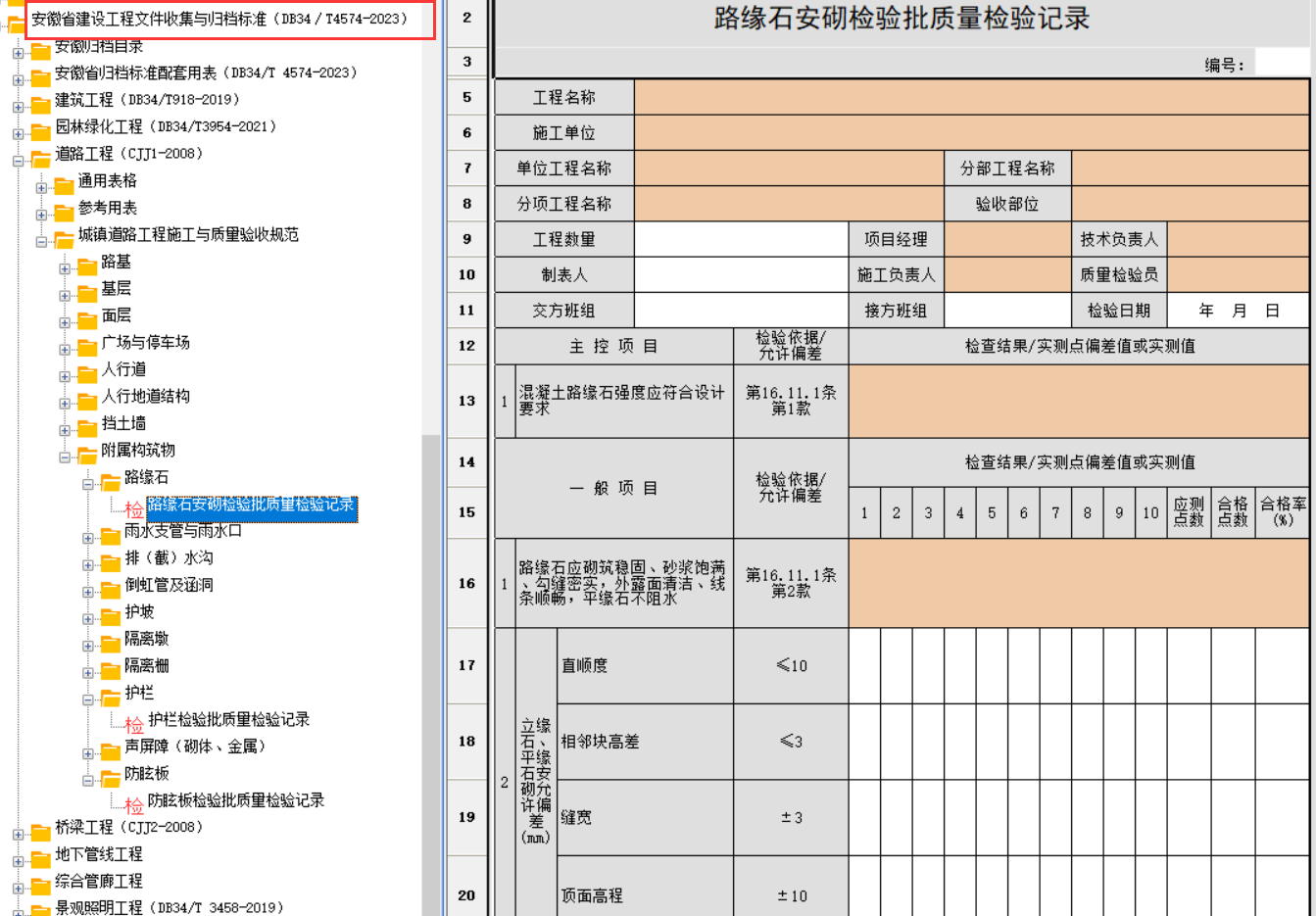Click the orange 施工单位 value cell
This screenshot has width=1316, height=916.
970,132
